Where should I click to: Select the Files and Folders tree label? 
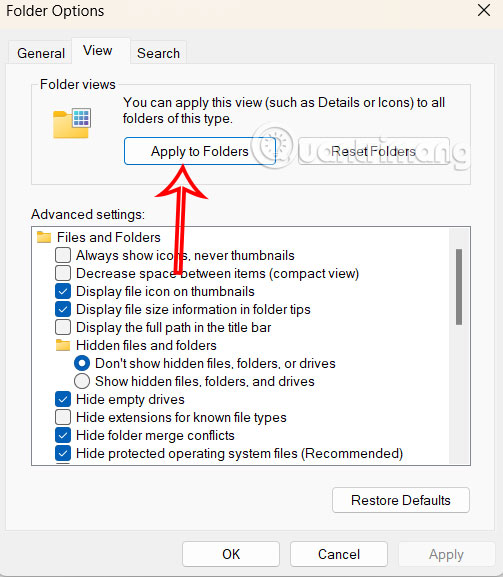tap(109, 237)
